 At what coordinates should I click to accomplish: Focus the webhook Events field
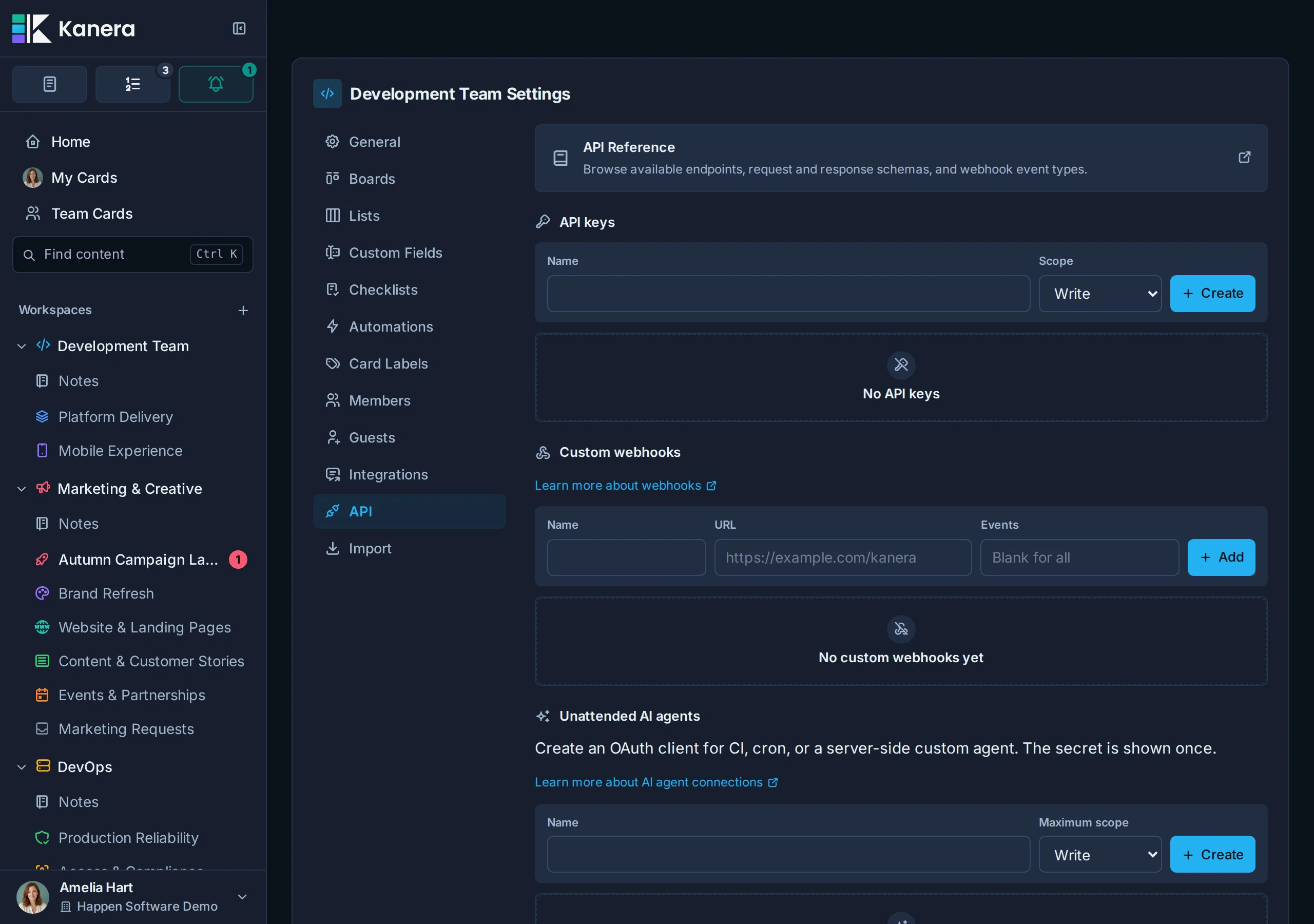pyautogui.click(x=1079, y=557)
